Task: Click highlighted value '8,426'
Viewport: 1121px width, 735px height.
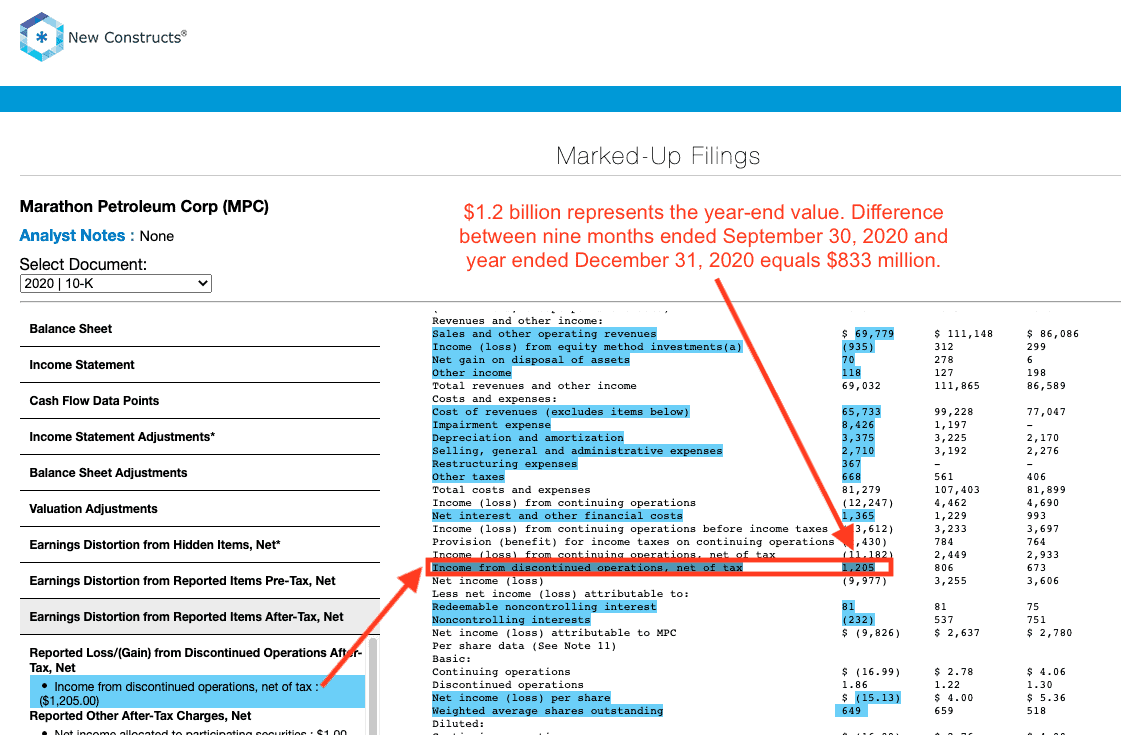Action: pyautogui.click(x=858, y=425)
